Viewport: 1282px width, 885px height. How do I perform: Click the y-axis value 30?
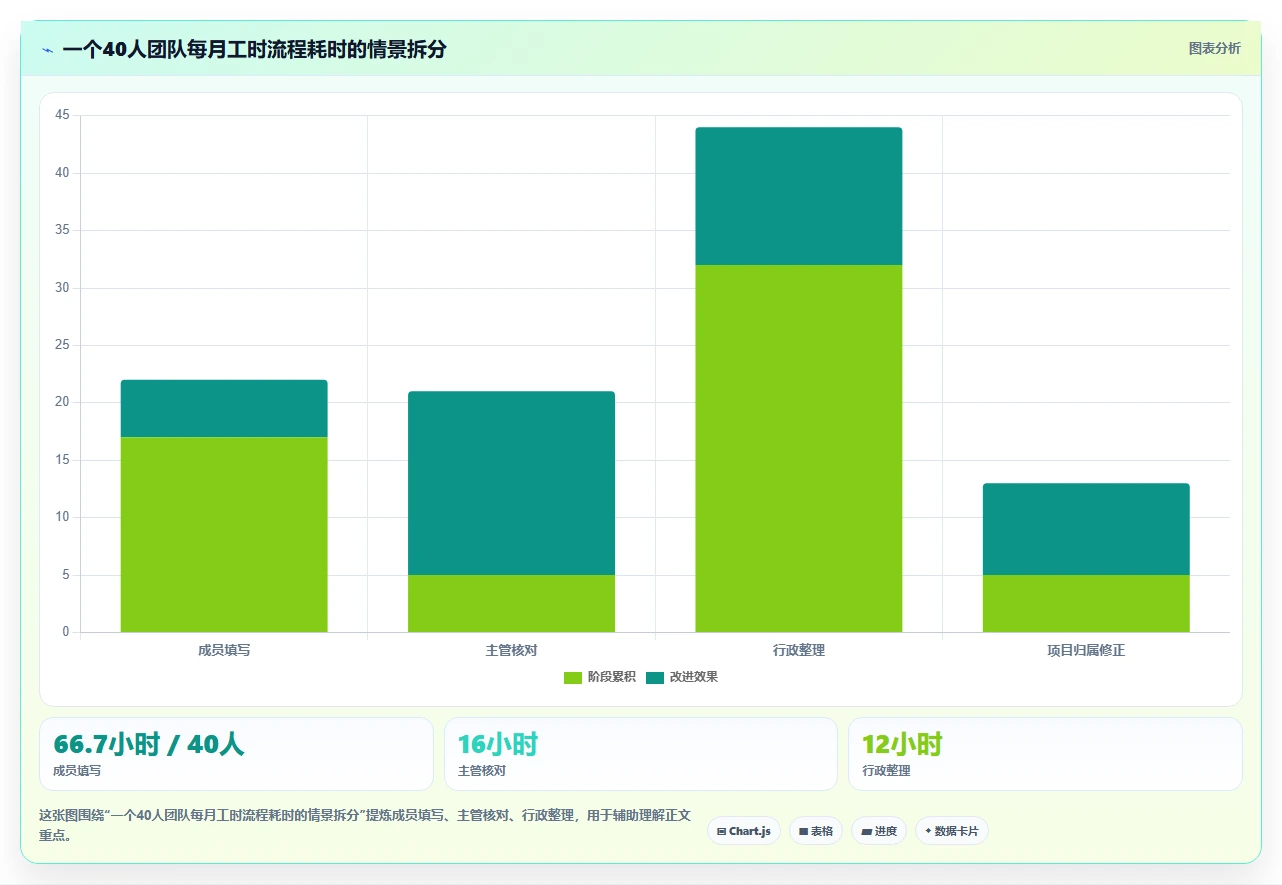(62, 288)
